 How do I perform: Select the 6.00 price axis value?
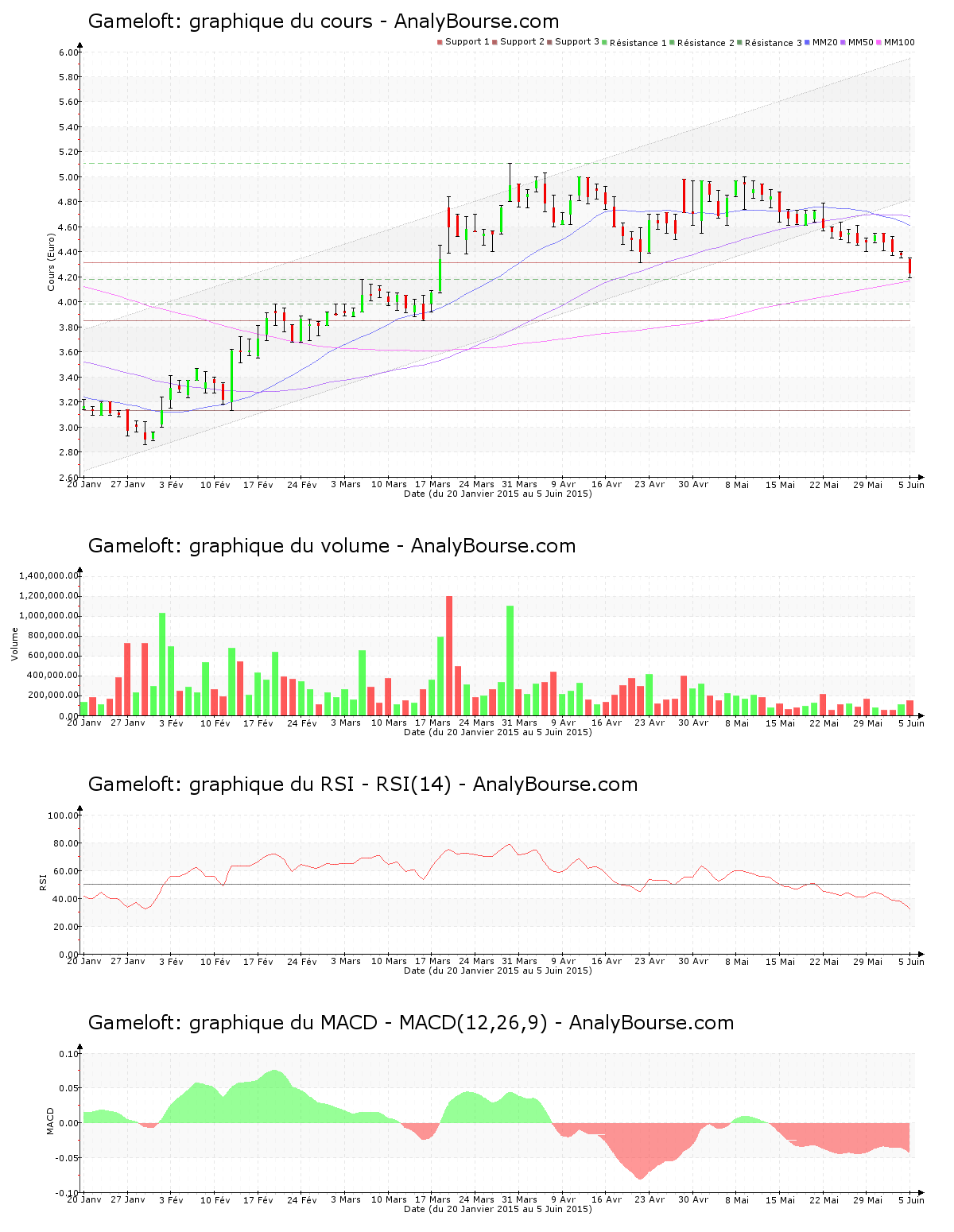[68, 52]
